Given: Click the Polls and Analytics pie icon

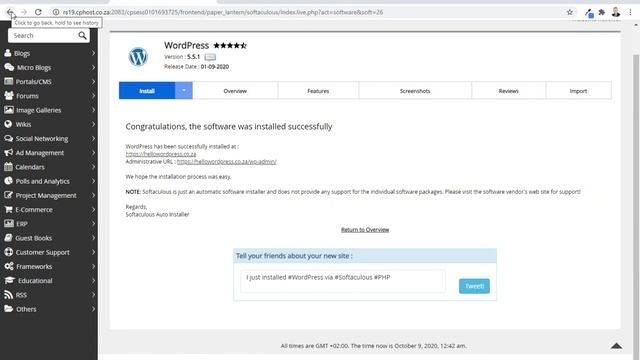Looking at the screenshot, I should point(8,181).
